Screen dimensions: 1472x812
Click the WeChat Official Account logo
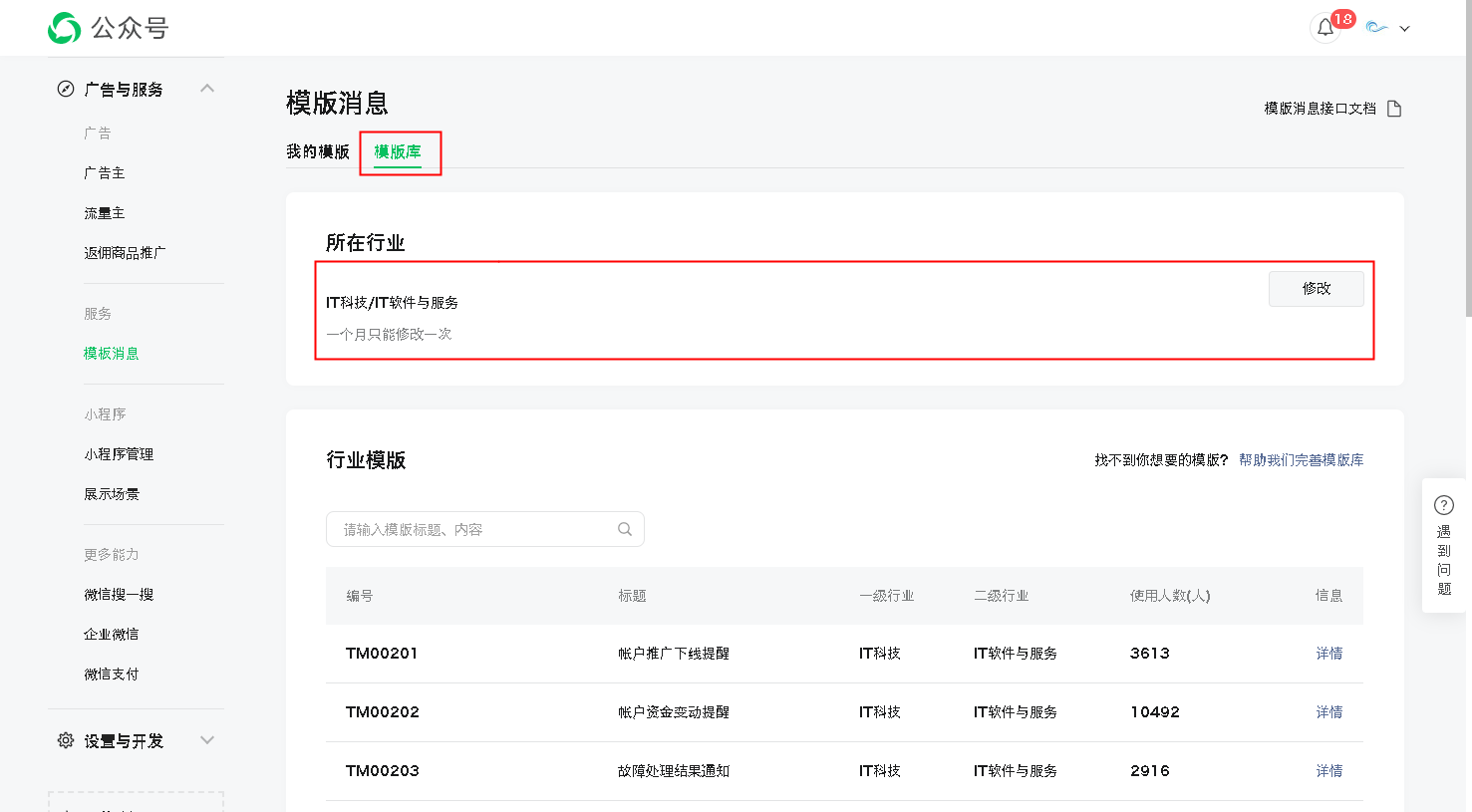coord(65,28)
